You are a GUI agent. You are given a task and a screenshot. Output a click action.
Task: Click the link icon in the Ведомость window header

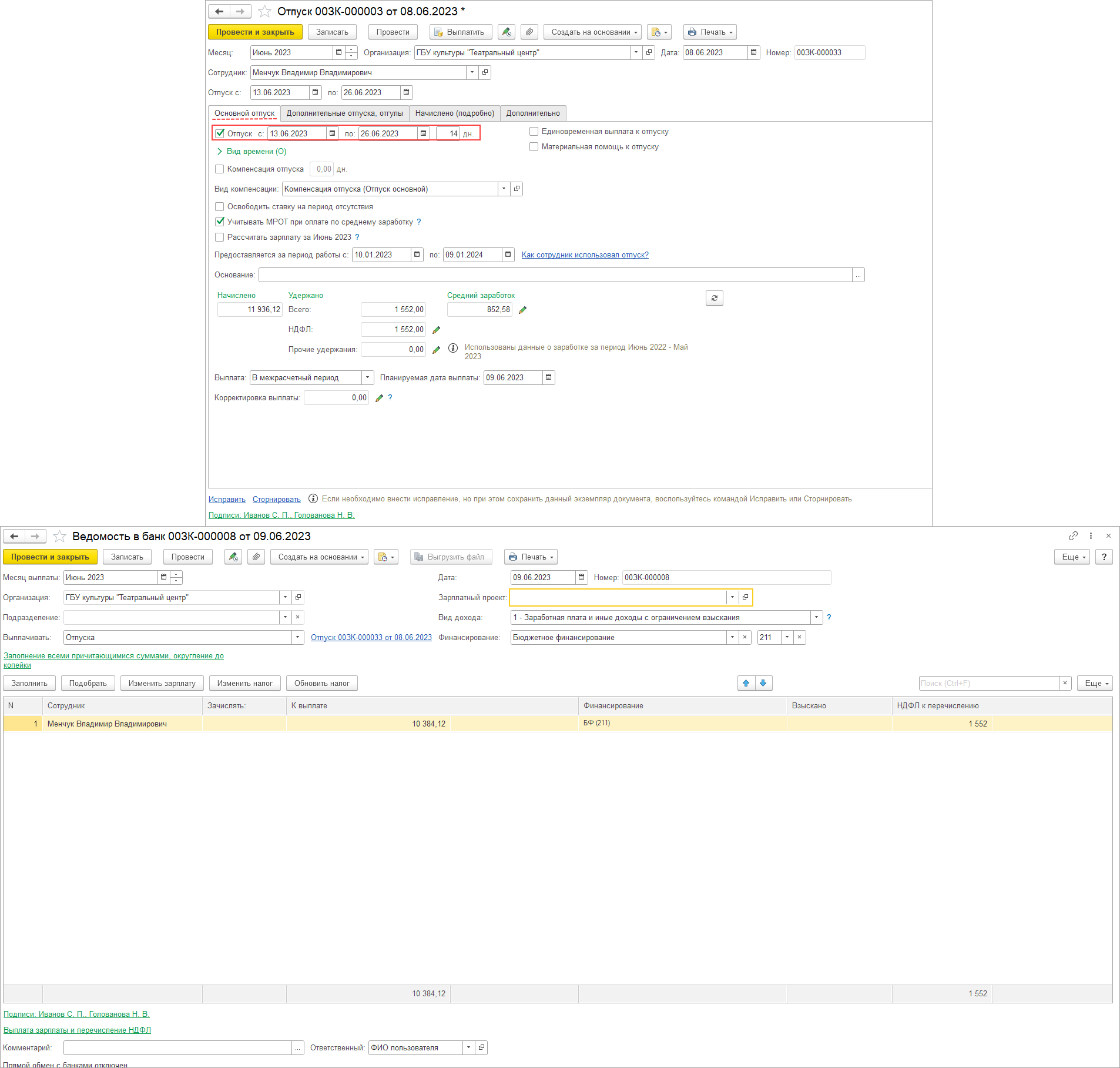click(1073, 535)
